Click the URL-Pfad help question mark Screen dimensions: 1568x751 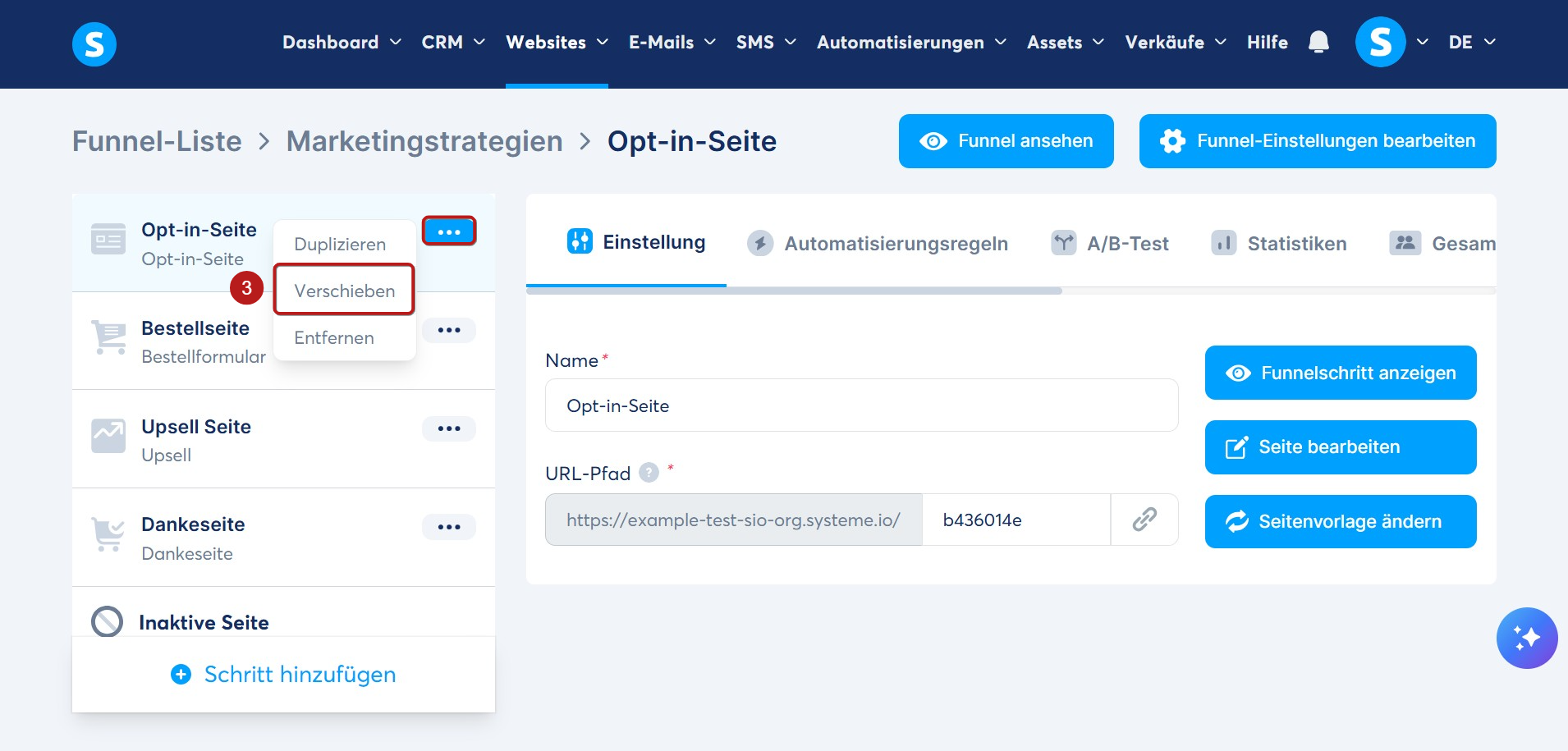(649, 473)
